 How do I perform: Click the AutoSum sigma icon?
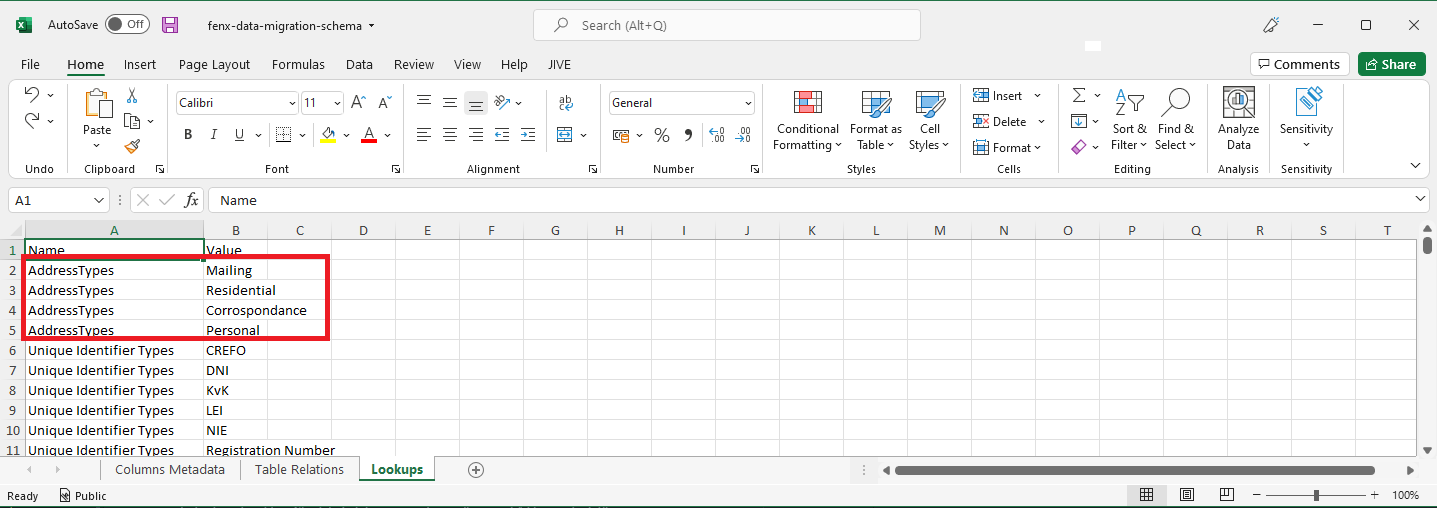click(1079, 96)
